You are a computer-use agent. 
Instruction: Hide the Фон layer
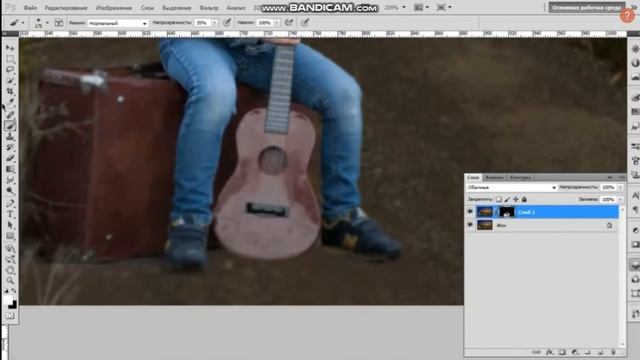470,225
